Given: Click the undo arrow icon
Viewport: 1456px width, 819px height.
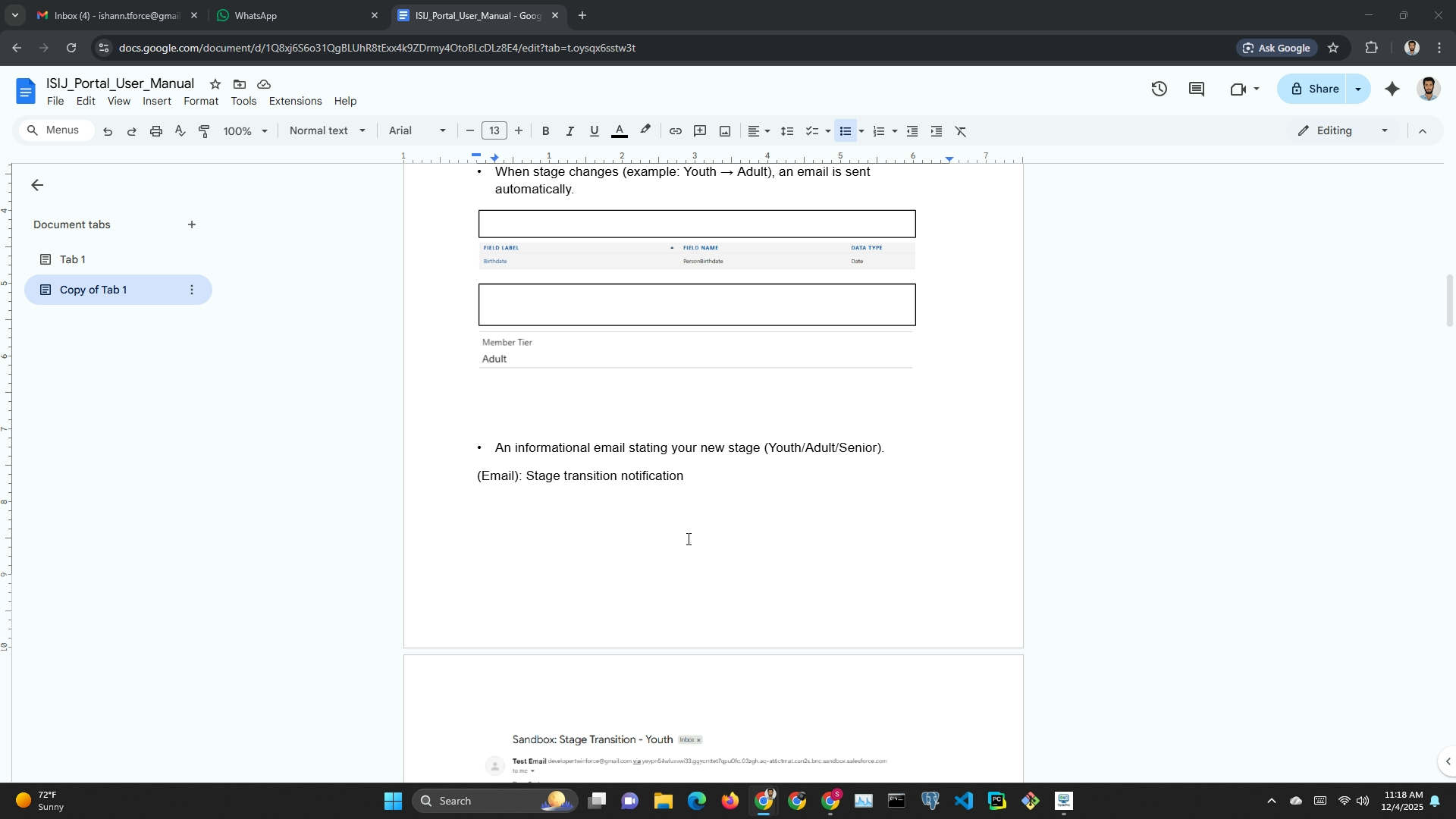Looking at the screenshot, I should (108, 131).
